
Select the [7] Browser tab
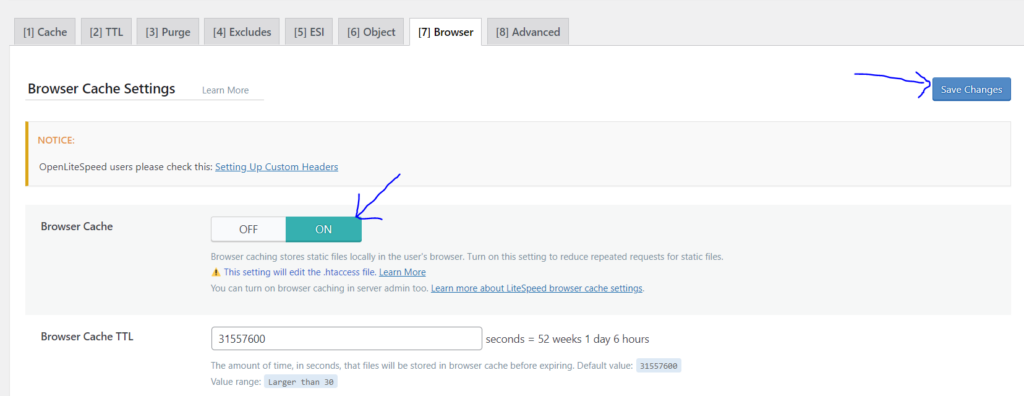point(445,31)
